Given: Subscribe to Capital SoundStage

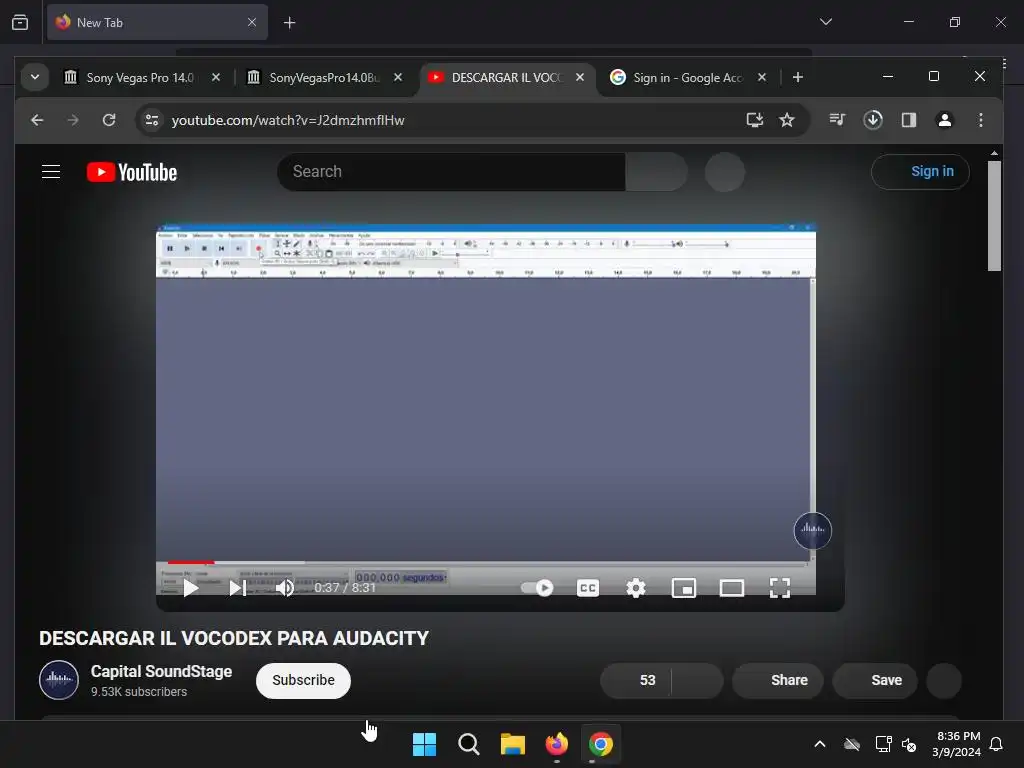Looking at the screenshot, I should [x=303, y=680].
